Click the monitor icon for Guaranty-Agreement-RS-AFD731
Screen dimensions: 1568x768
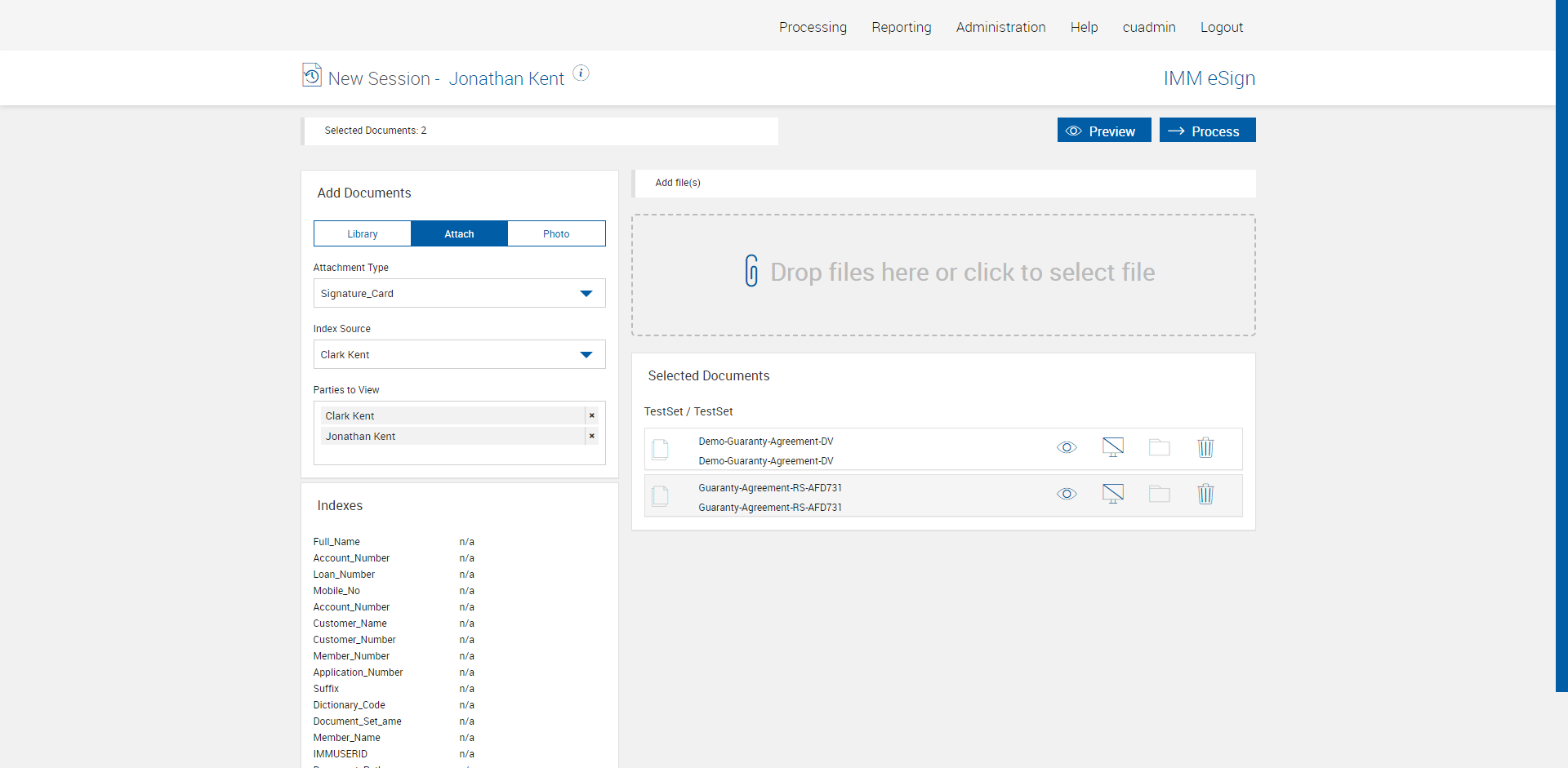coord(1112,494)
